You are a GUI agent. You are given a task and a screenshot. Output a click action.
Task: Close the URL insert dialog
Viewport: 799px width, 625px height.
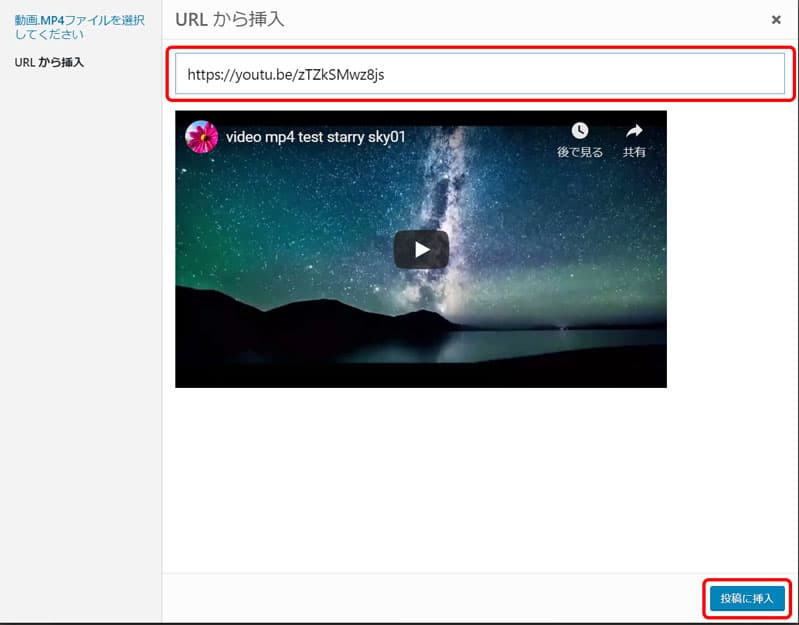click(776, 19)
